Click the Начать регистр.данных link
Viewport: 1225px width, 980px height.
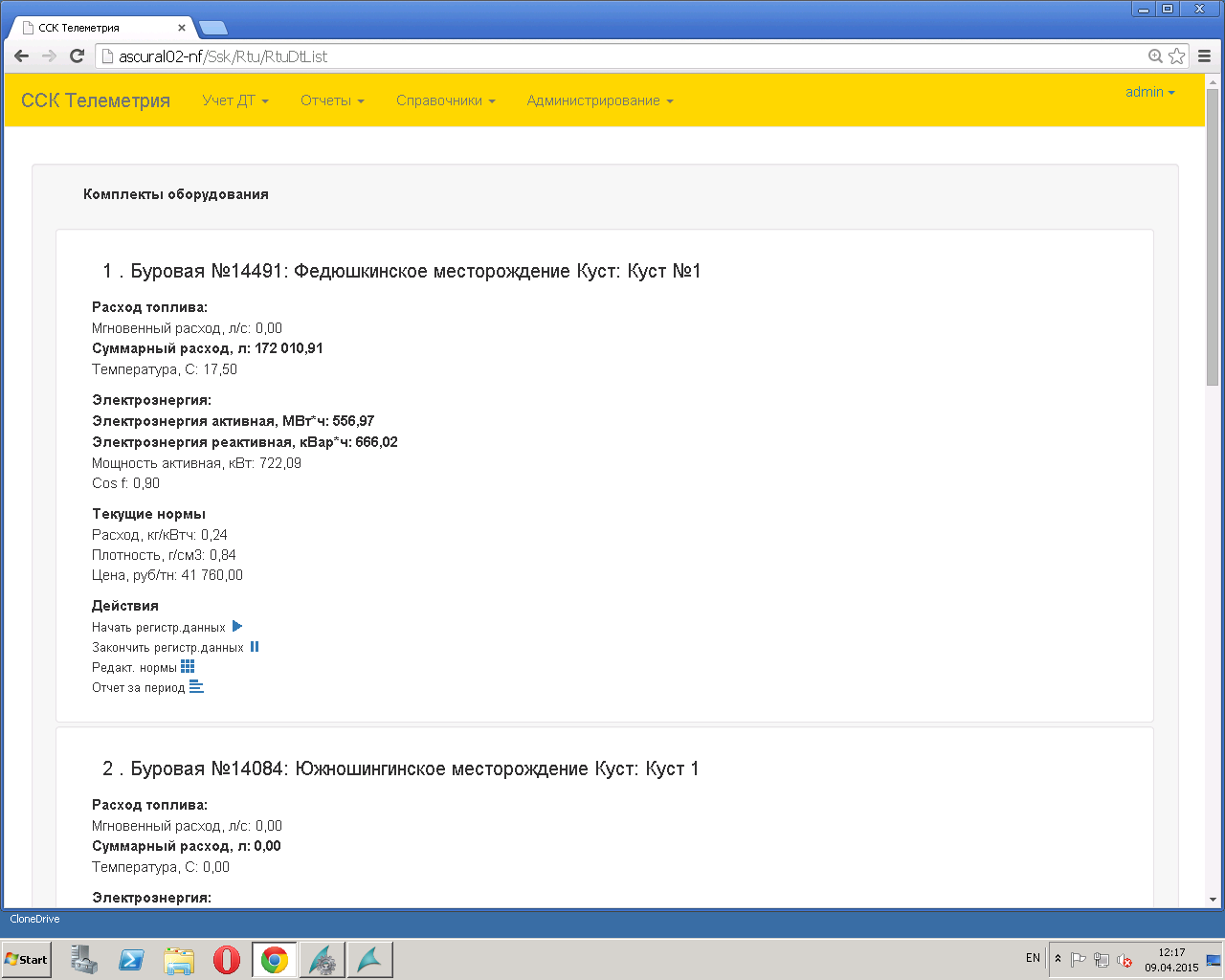(159, 628)
